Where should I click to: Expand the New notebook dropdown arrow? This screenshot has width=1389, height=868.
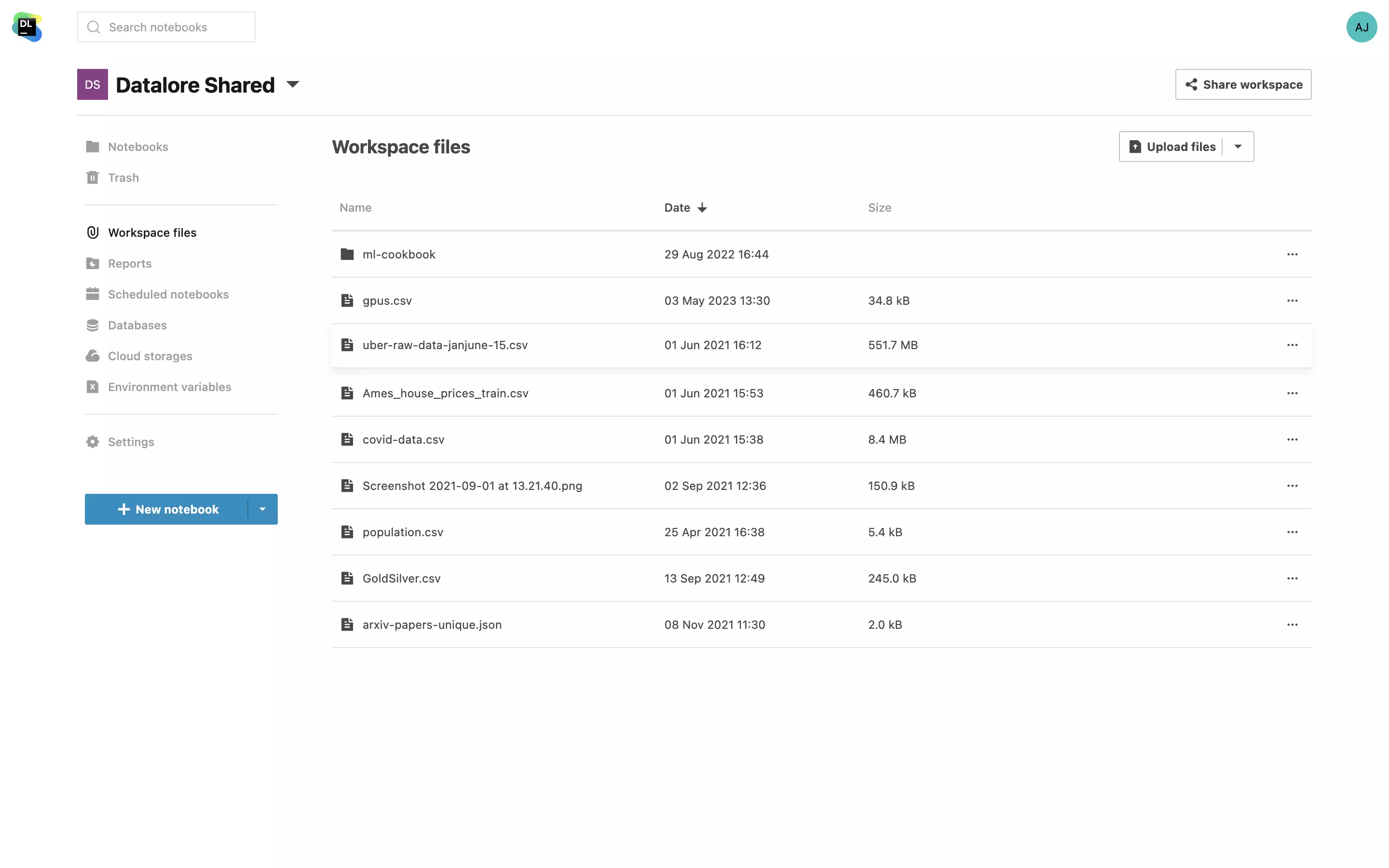pos(262,509)
